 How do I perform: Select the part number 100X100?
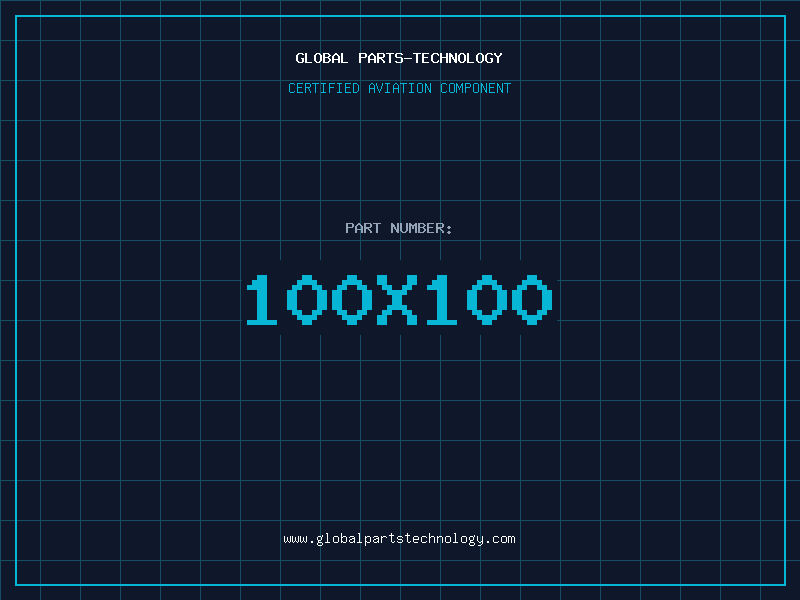399,299
